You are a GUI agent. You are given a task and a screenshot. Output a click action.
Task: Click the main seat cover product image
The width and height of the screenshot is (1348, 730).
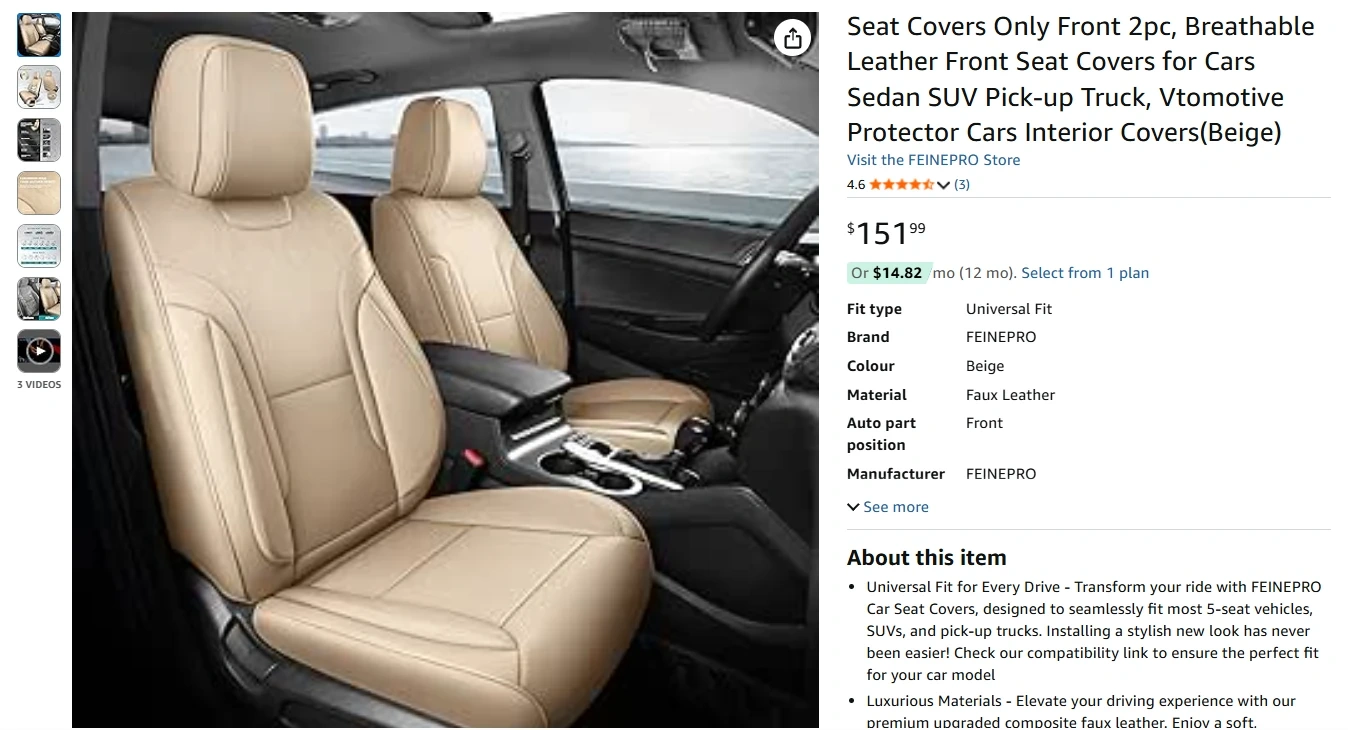(x=445, y=370)
